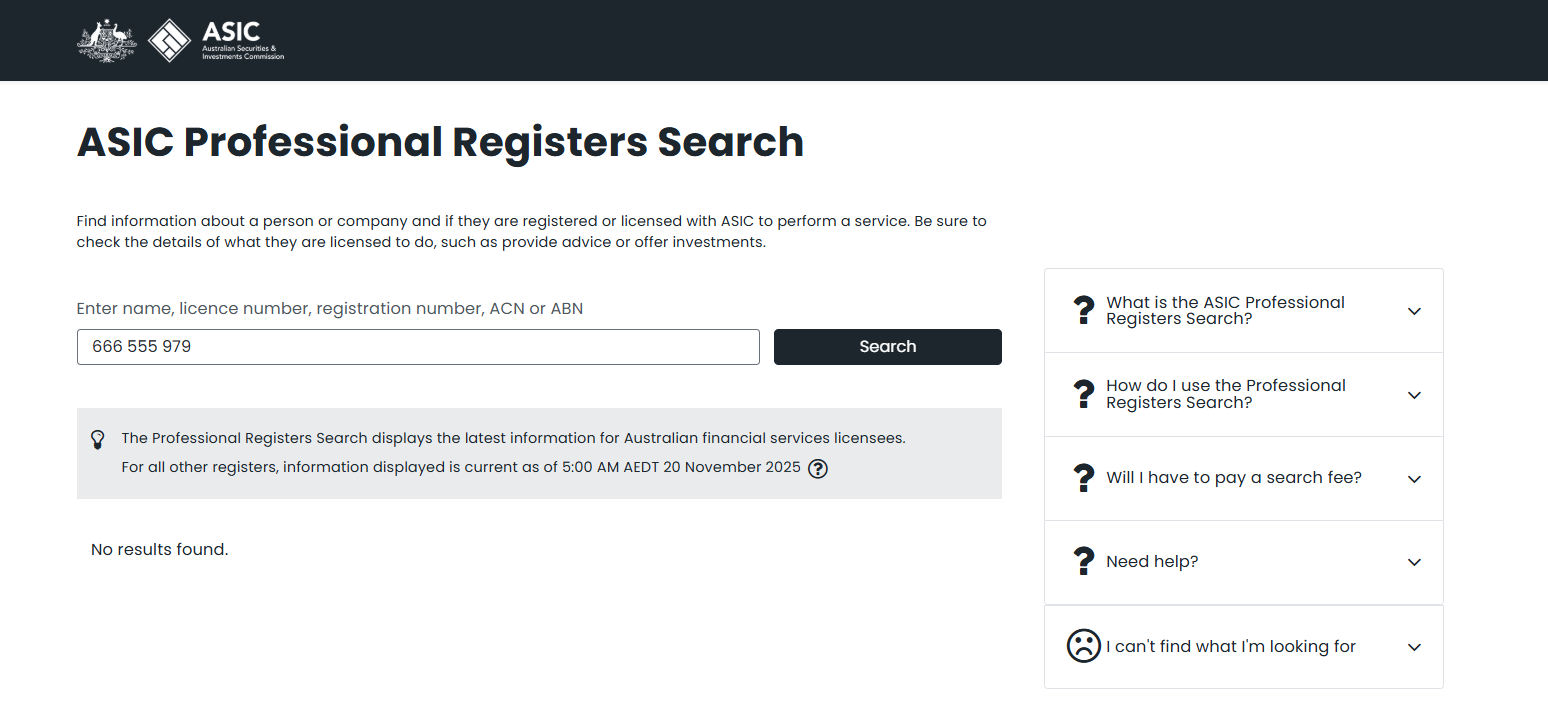Image resolution: width=1548 pixels, height=701 pixels.
Task: Click the help icon beside the AEDT date
Action: (x=818, y=468)
